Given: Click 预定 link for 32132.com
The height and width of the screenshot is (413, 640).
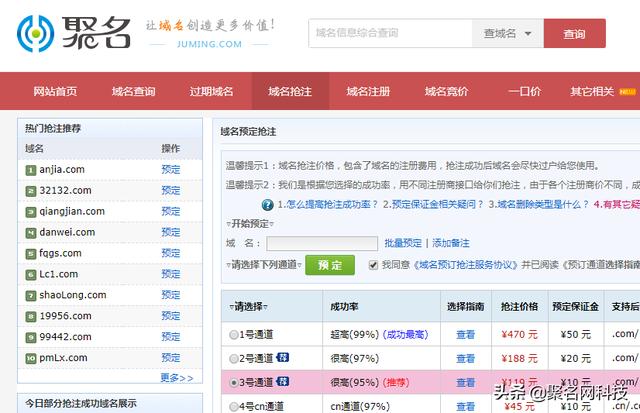Looking at the screenshot, I should coord(171,191).
